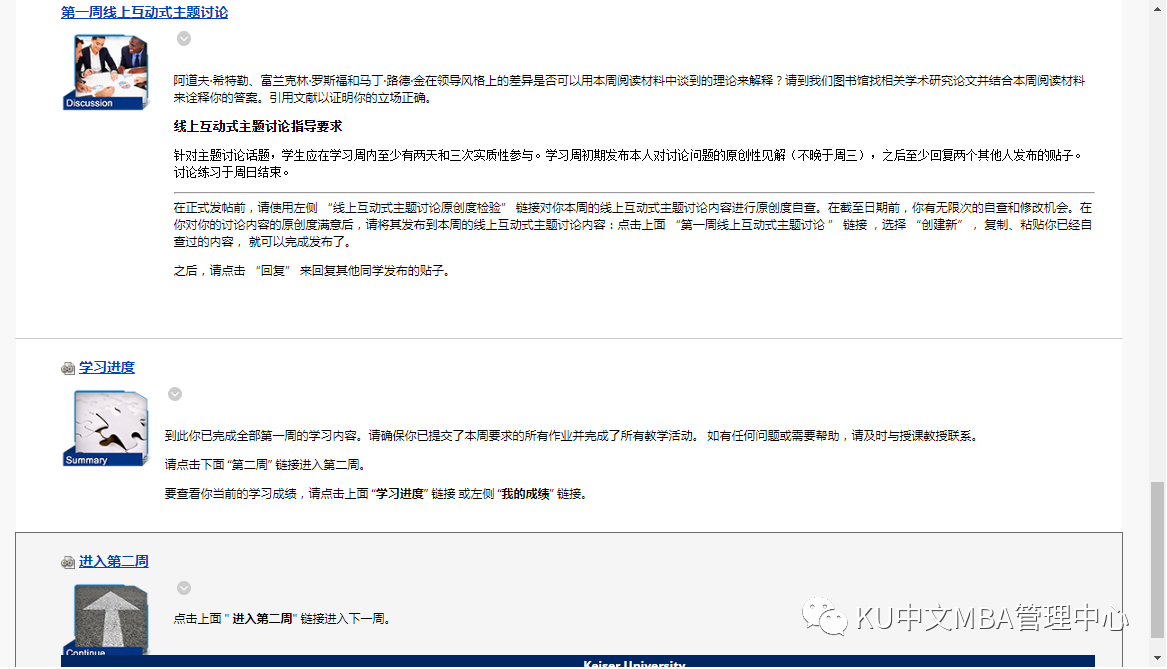Click the Discussion label on the meeting icon
The width and height of the screenshot is (1167, 669).
[90, 103]
